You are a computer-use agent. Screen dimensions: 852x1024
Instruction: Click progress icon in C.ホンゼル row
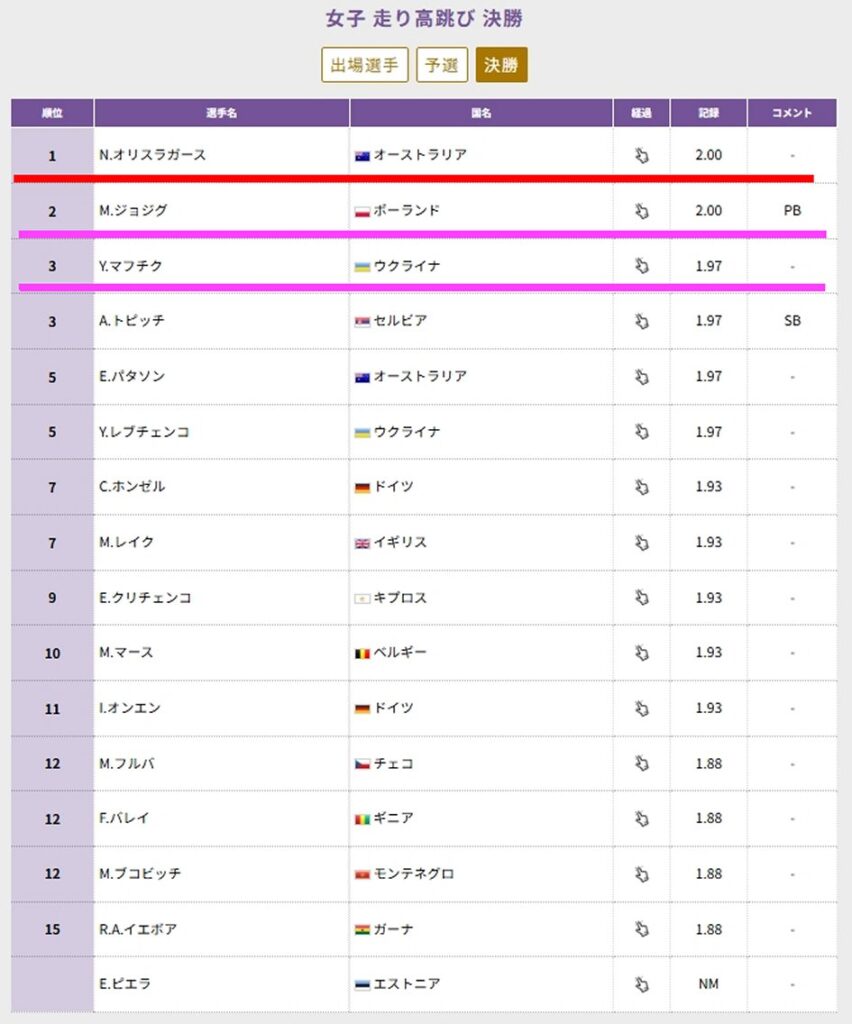pos(641,487)
